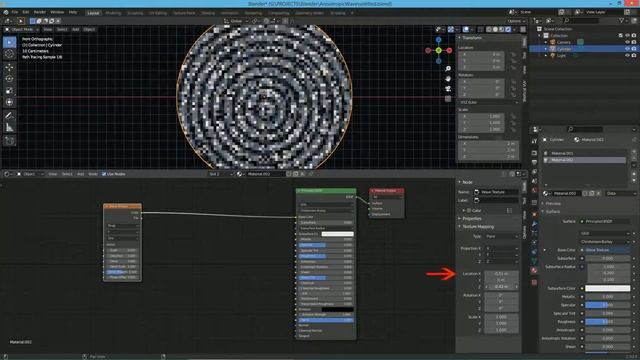Select the Scale tool in viewport toolbar

tap(9, 91)
